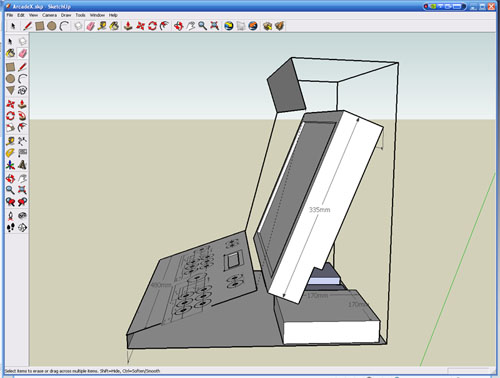Pick the yellow Protractor tool
Image resolution: width=500 pixels, height=378 pixels.
[10, 153]
